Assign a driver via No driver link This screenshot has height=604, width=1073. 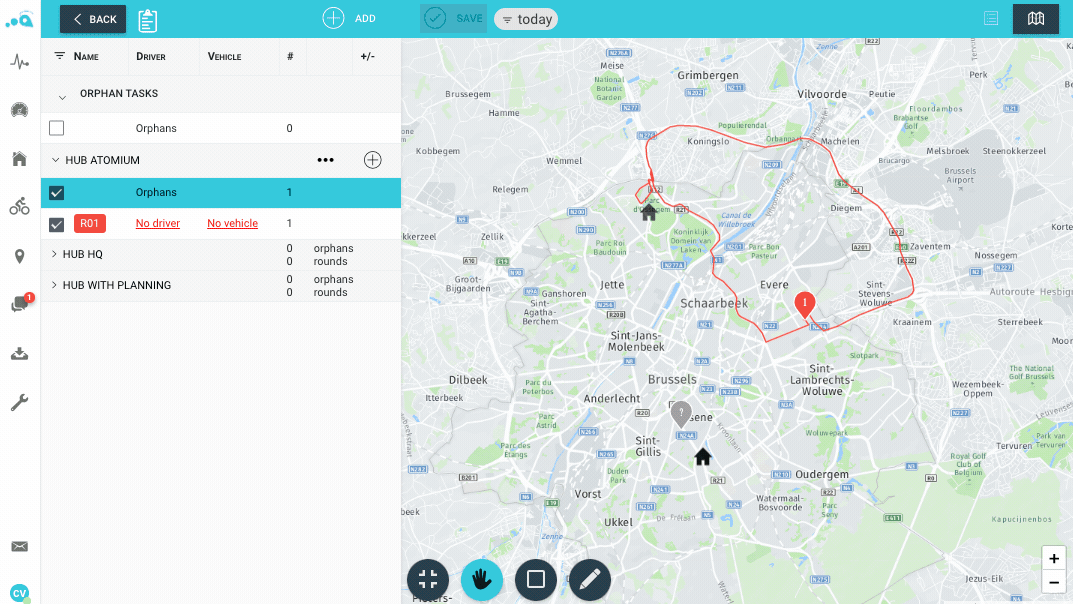pos(157,224)
